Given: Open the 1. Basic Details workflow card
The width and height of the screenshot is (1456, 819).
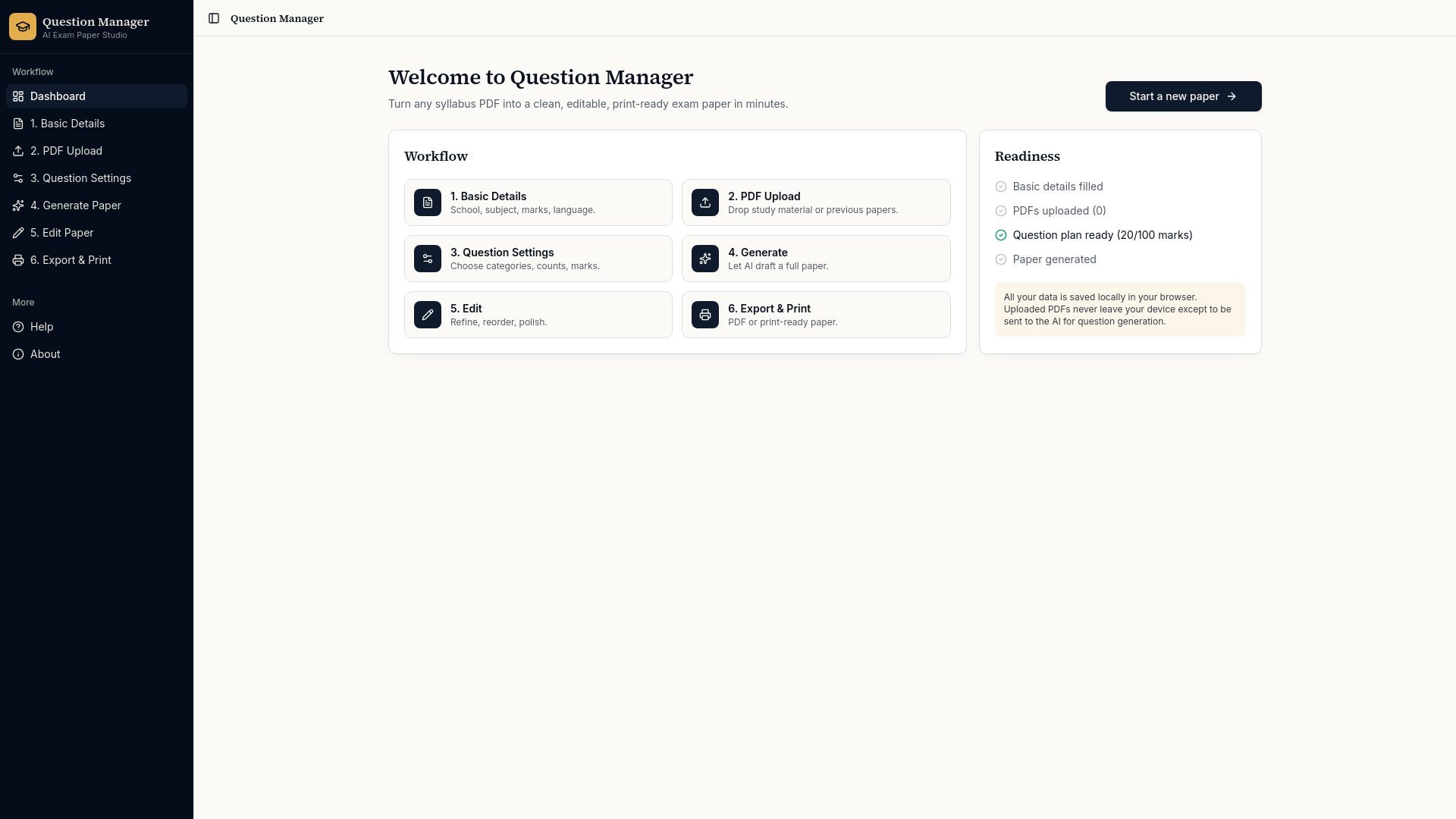Looking at the screenshot, I should 538,202.
